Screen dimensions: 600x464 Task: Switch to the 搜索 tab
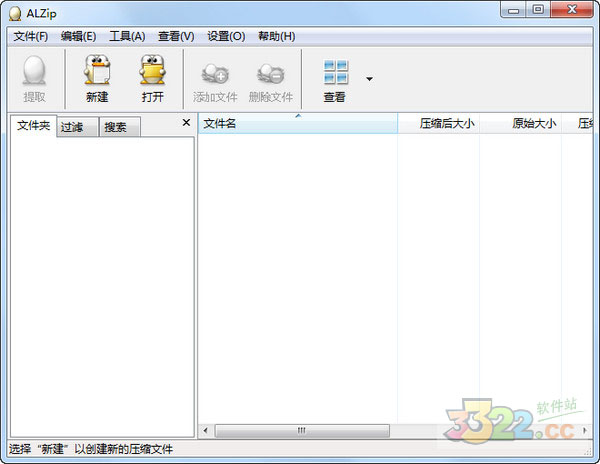(x=120, y=127)
